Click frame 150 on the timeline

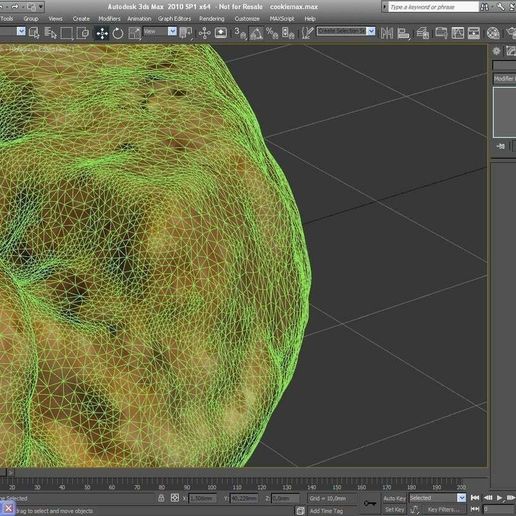(x=337, y=487)
